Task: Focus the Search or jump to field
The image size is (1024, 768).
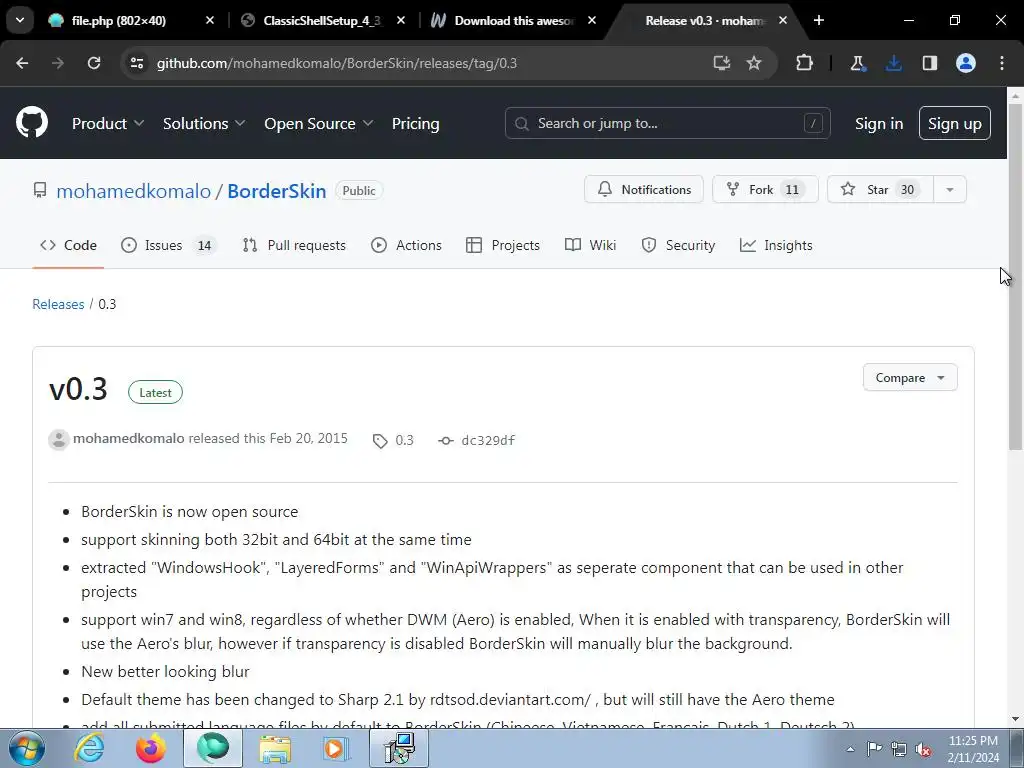Action: (667, 123)
